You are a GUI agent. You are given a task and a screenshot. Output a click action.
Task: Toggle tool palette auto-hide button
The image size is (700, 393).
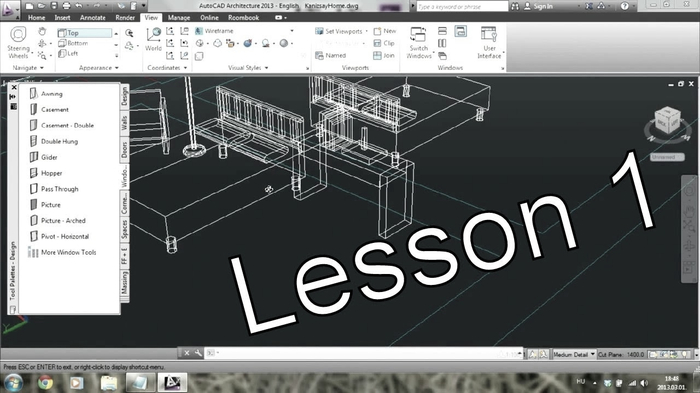pyautogui.click(x=13, y=97)
